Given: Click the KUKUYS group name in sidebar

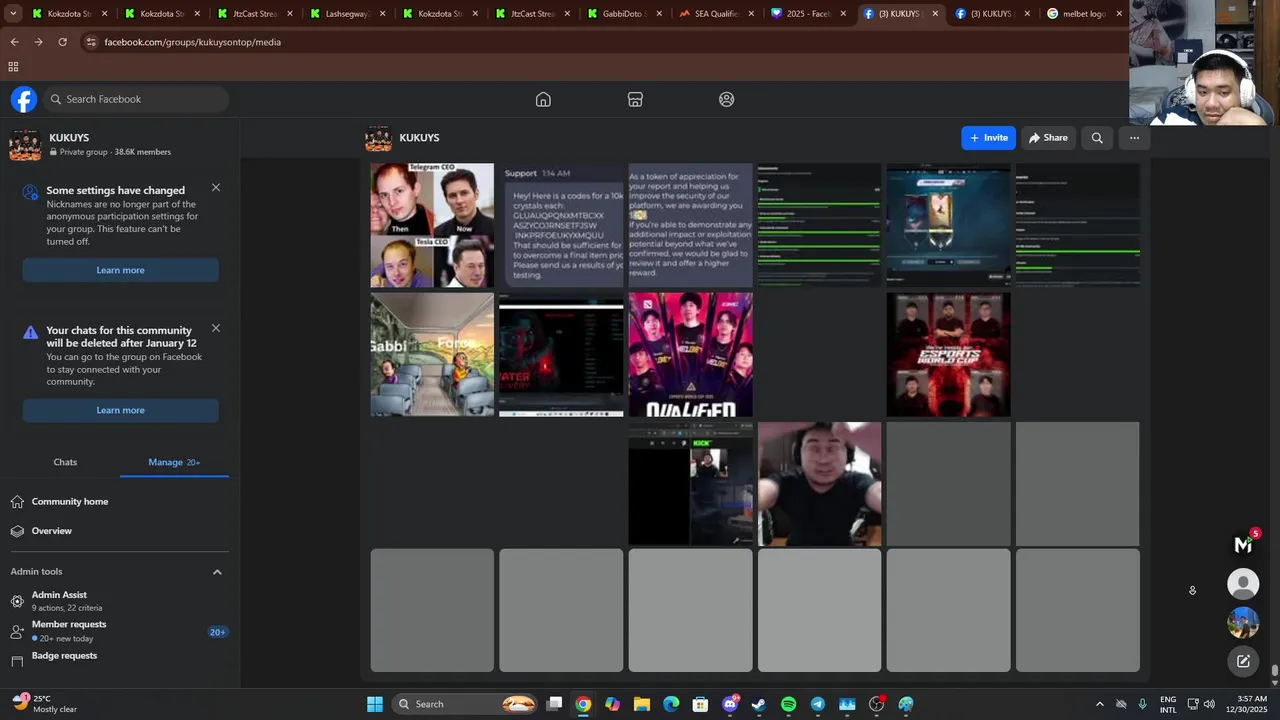Looking at the screenshot, I should (x=69, y=138).
